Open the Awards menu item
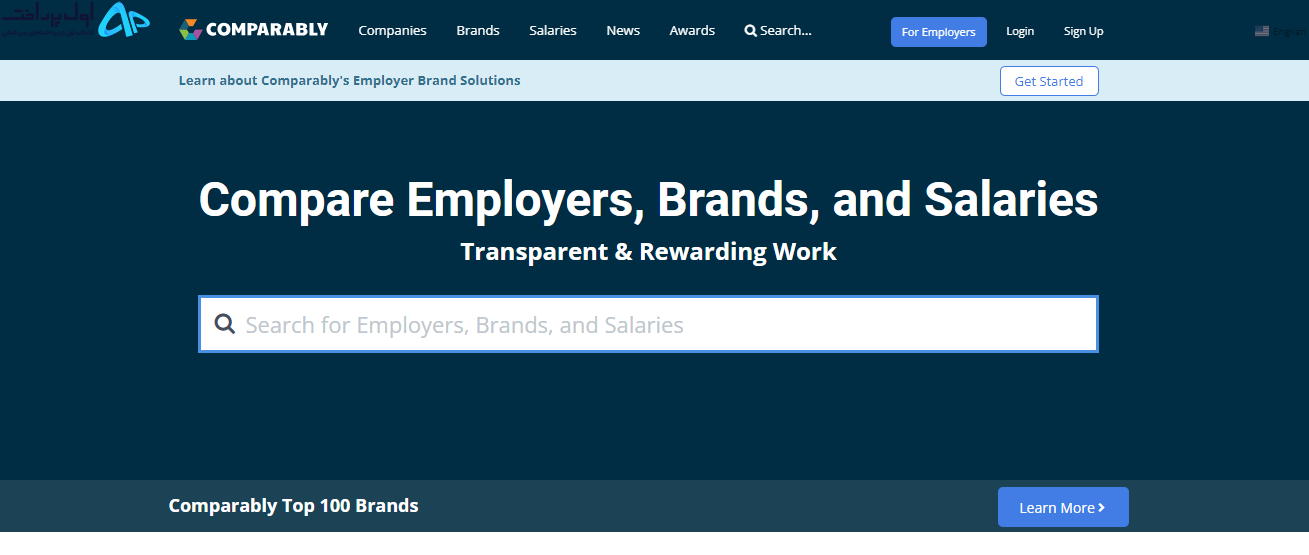This screenshot has height=555, width=1309. point(692,30)
